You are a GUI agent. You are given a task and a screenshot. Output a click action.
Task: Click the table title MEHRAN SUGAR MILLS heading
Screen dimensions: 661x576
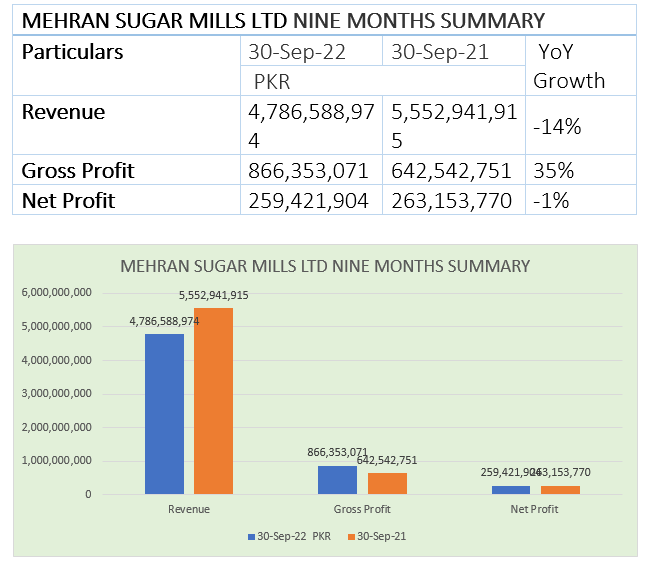(283, 20)
